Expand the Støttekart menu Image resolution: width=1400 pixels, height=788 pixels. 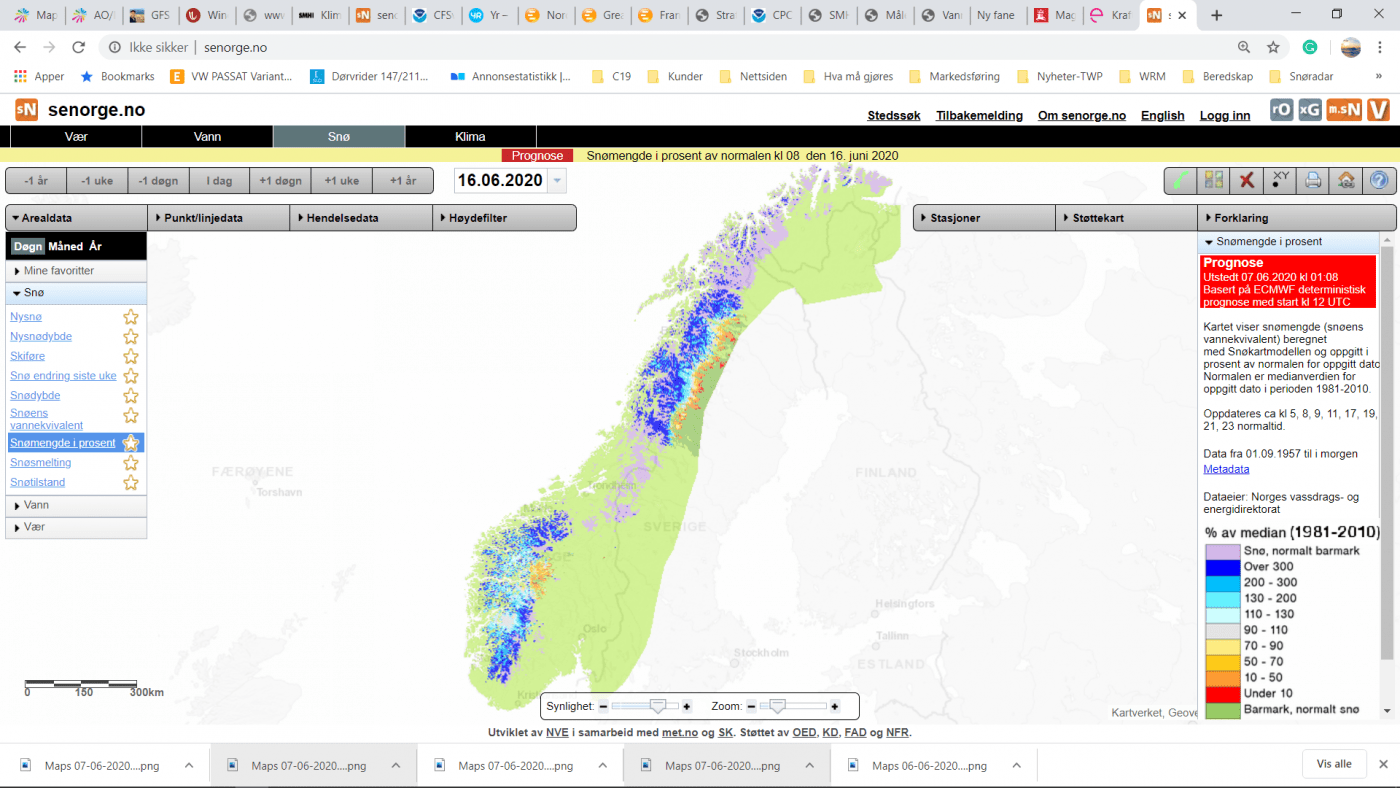[x=1127, y=217]
